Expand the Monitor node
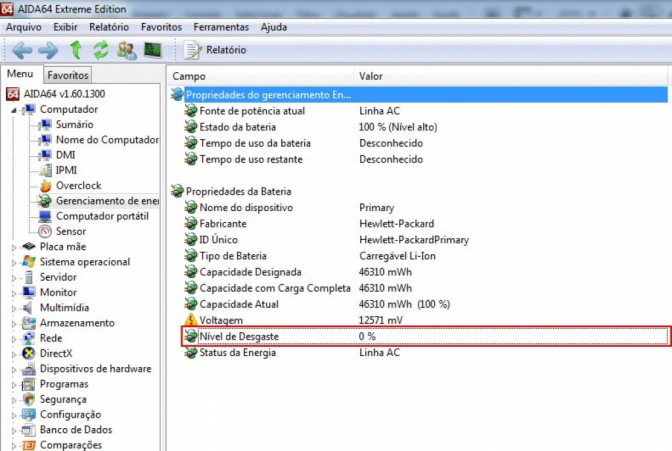 click(x=14, y=293)
